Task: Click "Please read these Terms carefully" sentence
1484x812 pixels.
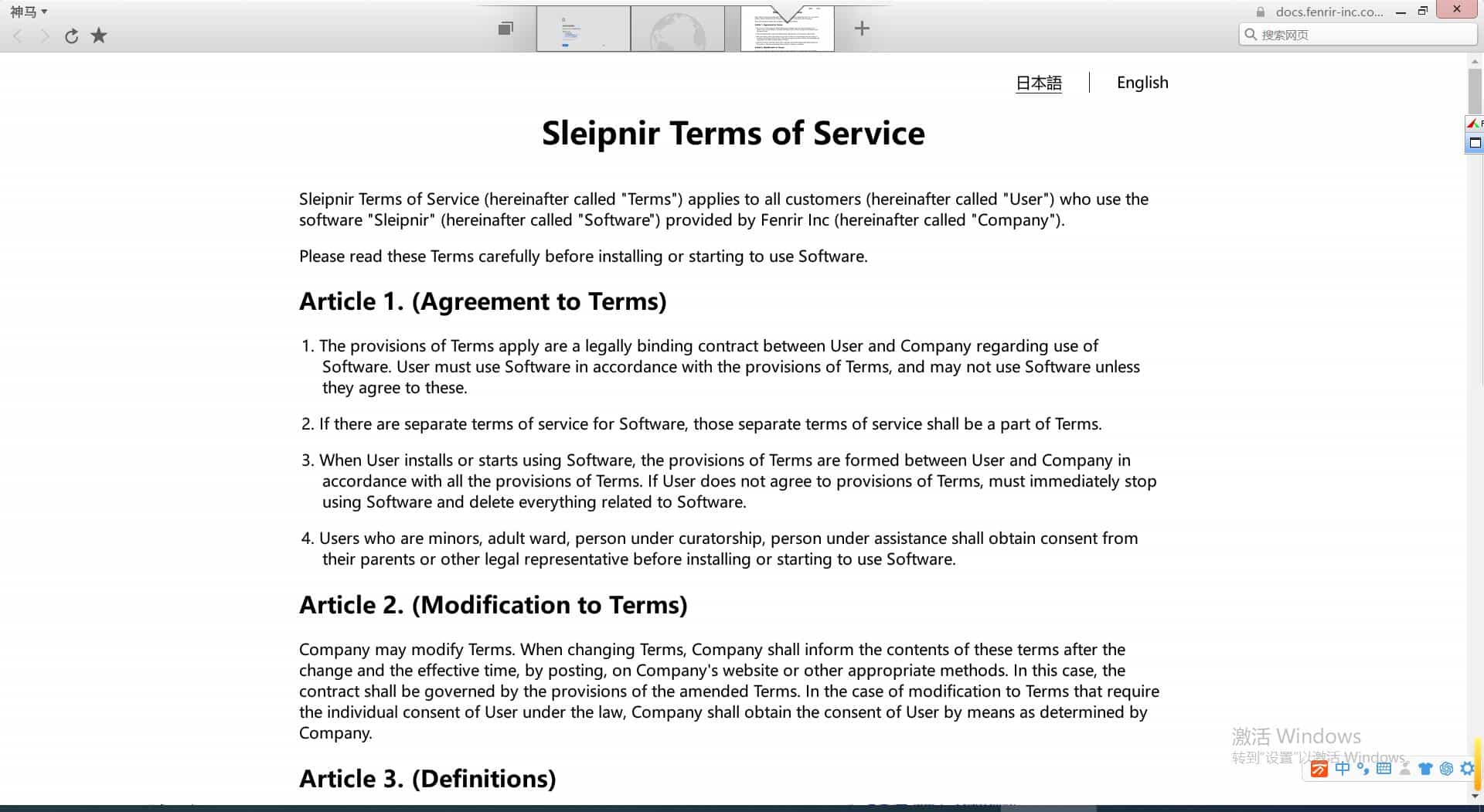Action: [x=584, y=257]
